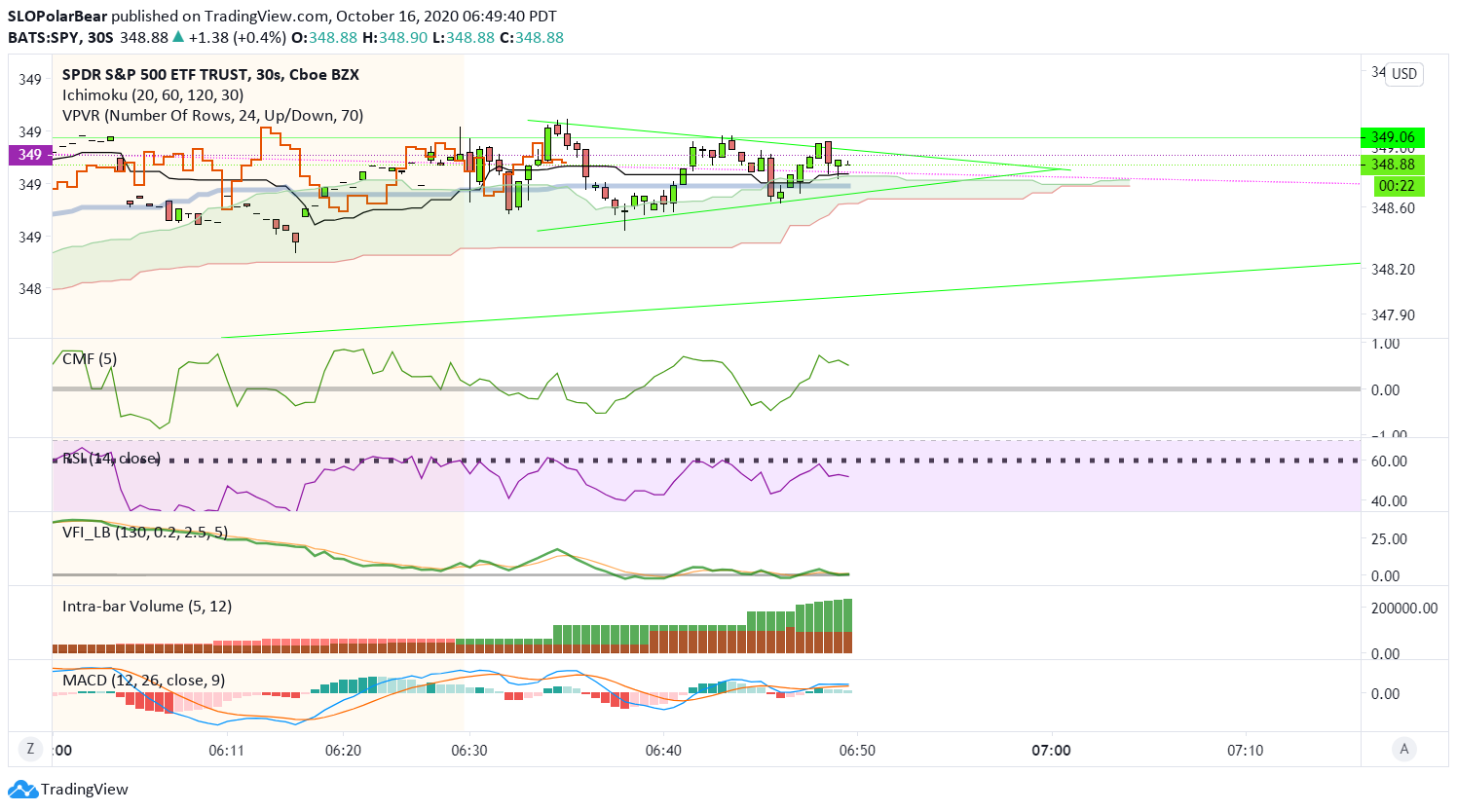Click the RSI 60.00 scale value

pos(1389,461)
